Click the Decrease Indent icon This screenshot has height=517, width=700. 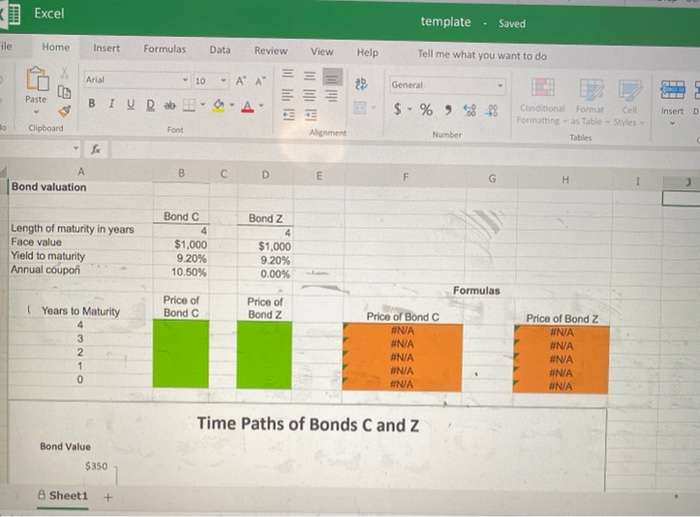click(x=288, y=115)
